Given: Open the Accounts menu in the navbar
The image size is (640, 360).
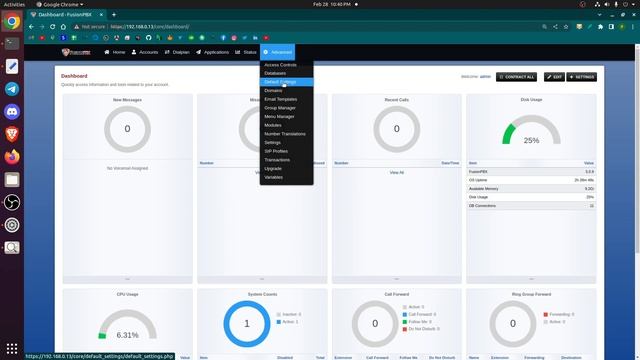Looking at the screenshot, I should click(x=145, y=52).
